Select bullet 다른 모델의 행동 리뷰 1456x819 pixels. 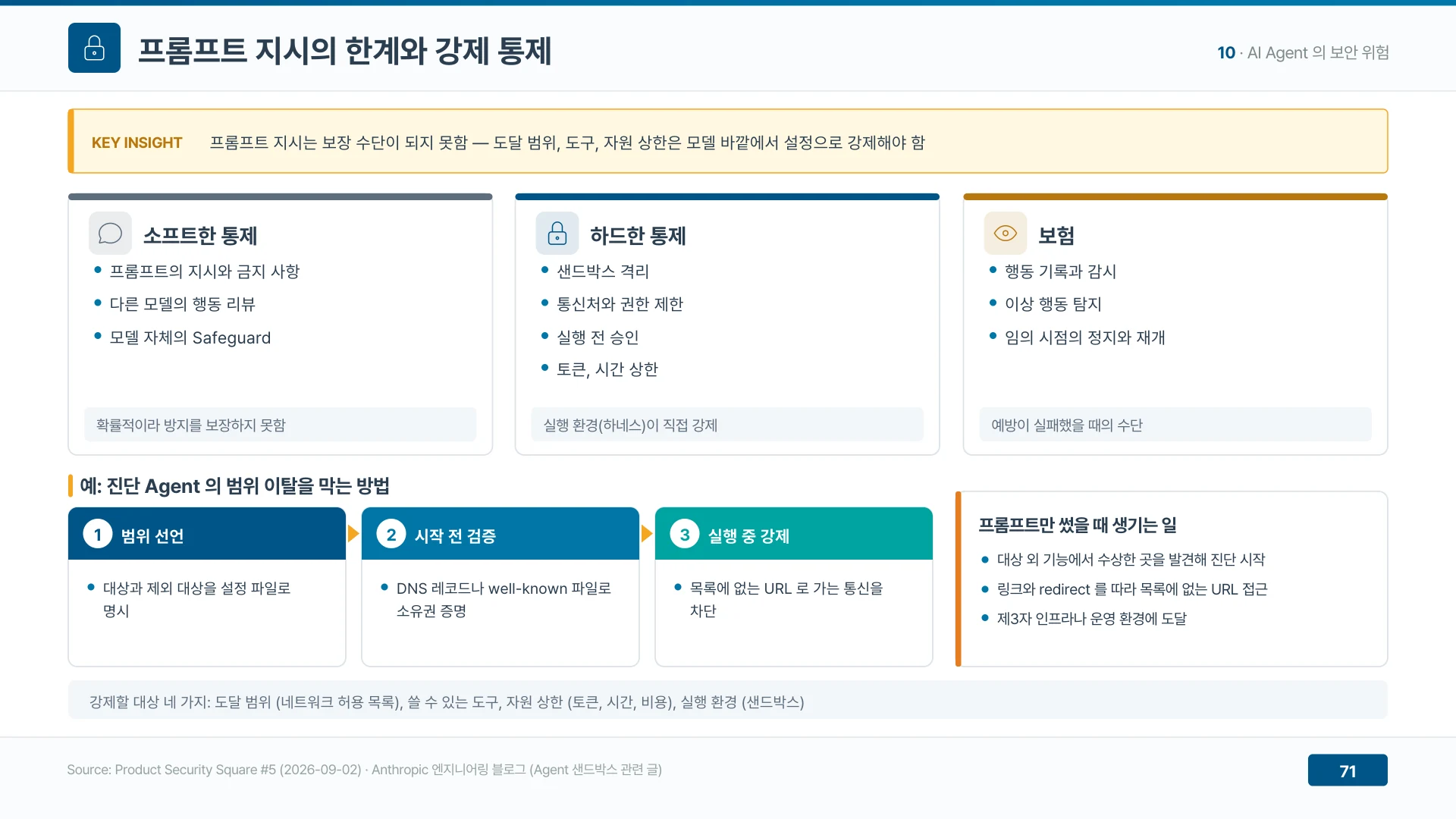pyautogui.click(x=183, y=304)
